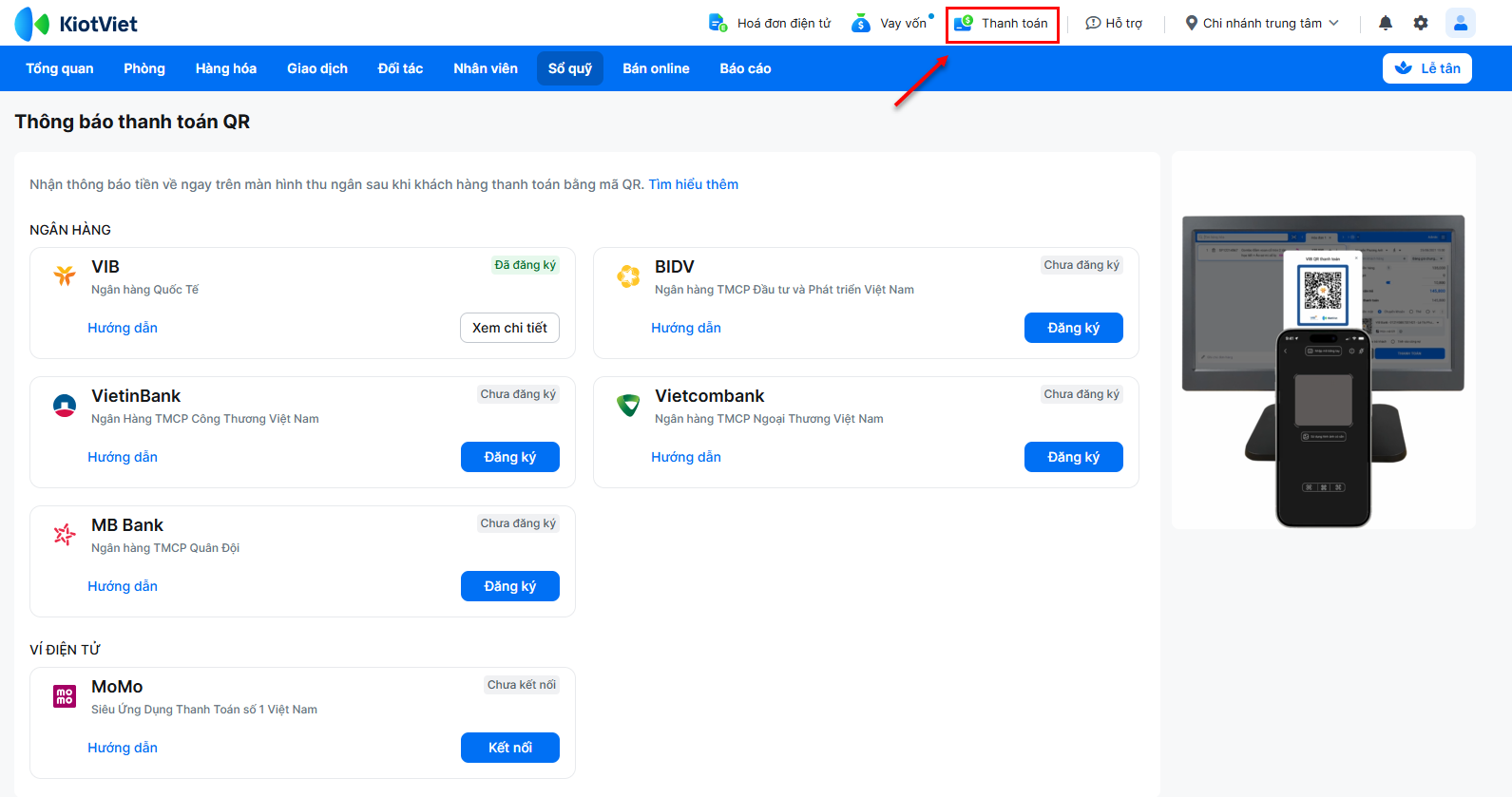The image size is (1512, 797).
Task: Open the Giao dịch menu
Action: tap(317, 68)
